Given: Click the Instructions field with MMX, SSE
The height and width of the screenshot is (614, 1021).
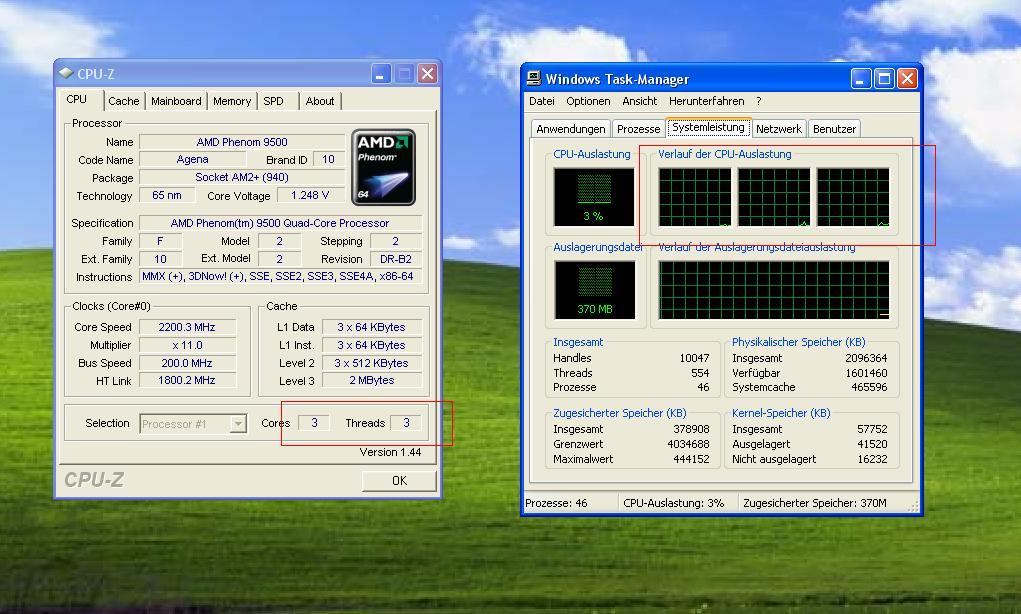Looking at the screenshot, I should 280,277.
